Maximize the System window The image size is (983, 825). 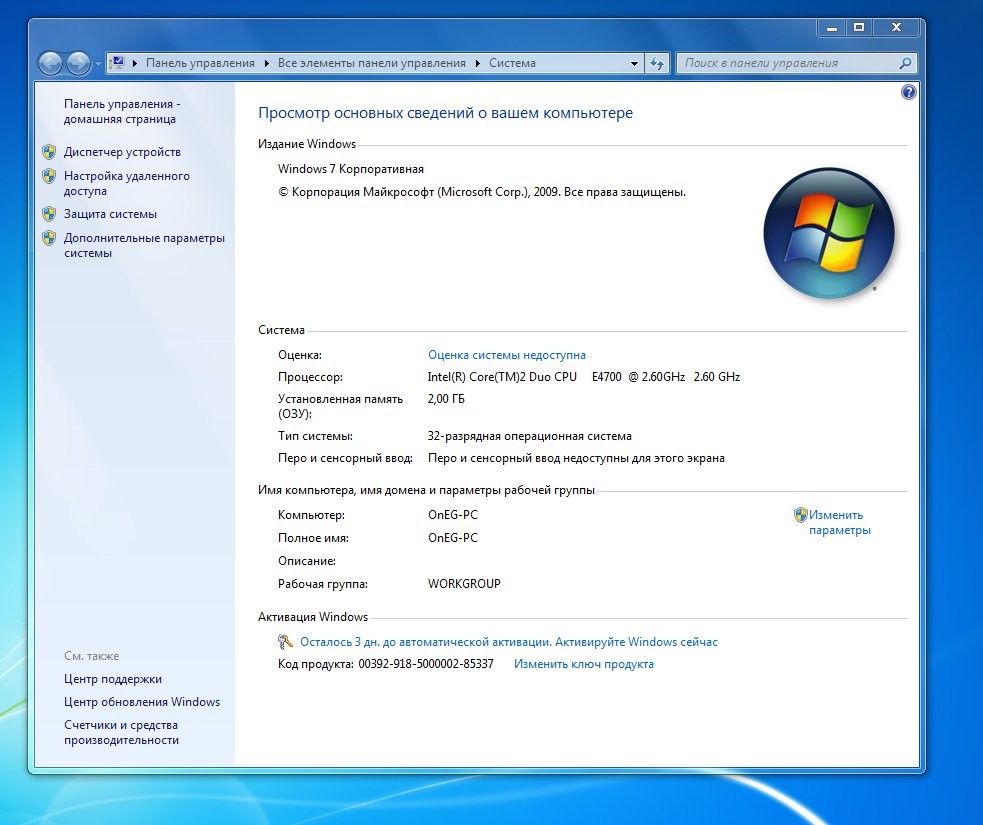click(x=859, y=28)
